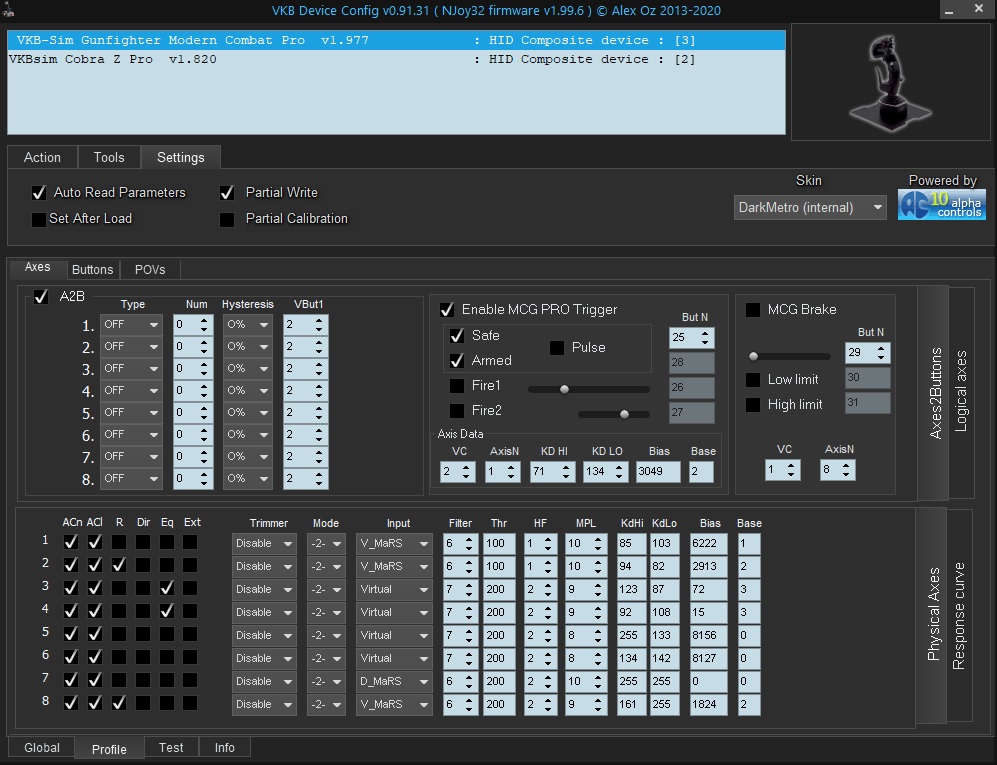Enable the Set After Load option
997x765 pixels.
[39, 219]
